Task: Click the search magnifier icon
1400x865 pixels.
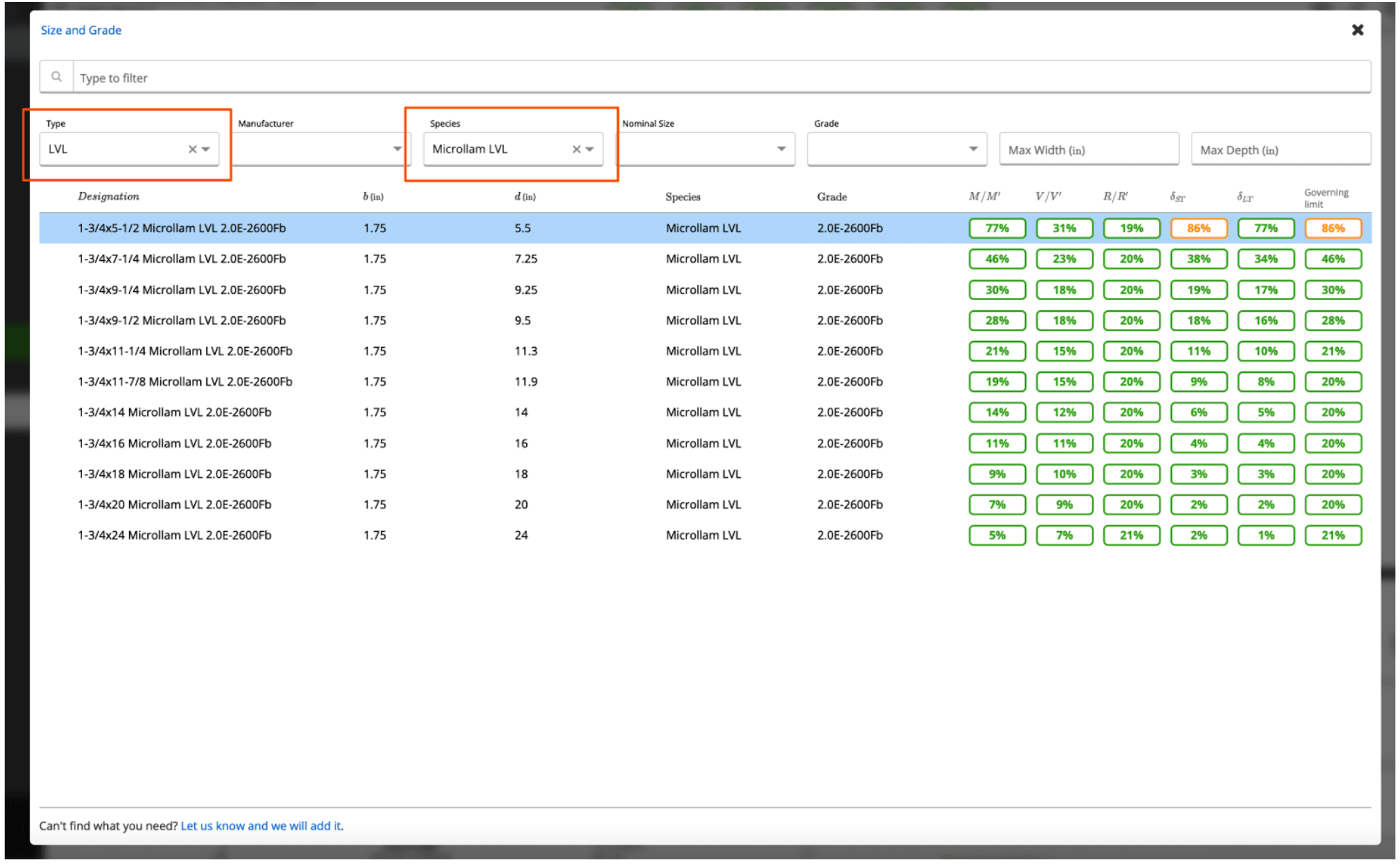Action: 56,77
